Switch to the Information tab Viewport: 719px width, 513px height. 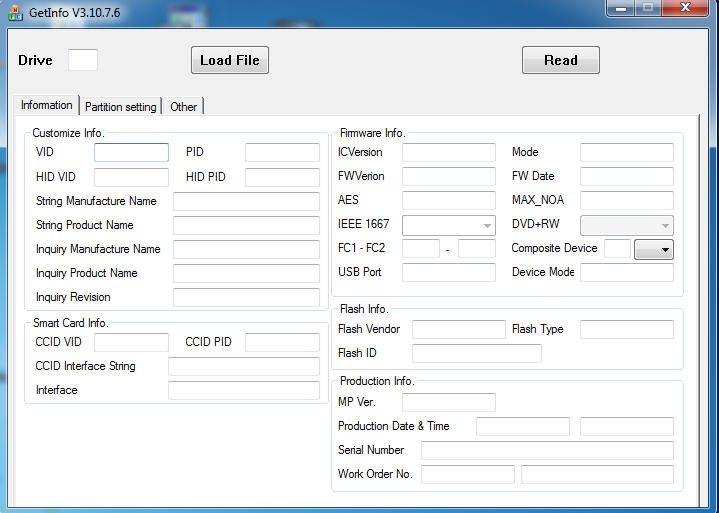[46, 105]
